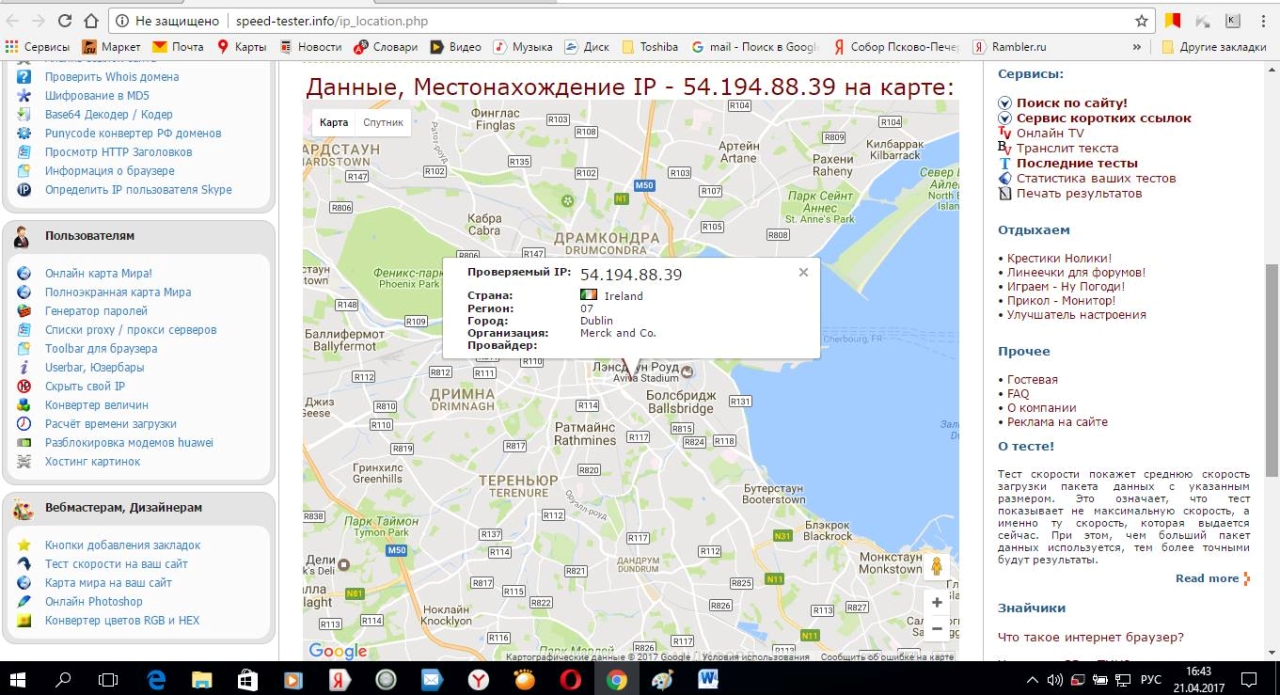This screenshot has height=695, width=1280.
Task: Open Онлайн Photoshop link
Action: 94,602
